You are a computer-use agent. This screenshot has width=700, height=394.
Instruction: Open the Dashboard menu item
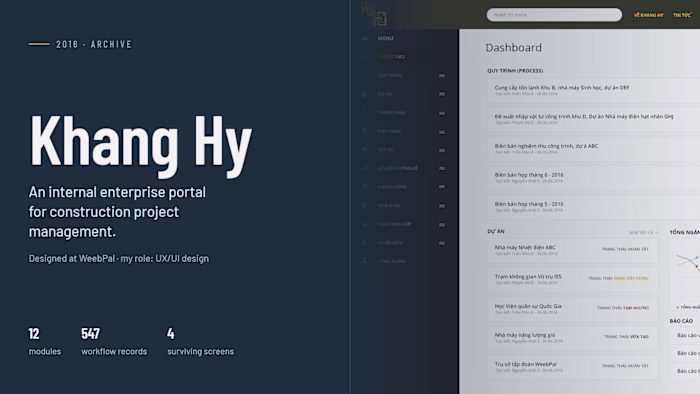391,57
